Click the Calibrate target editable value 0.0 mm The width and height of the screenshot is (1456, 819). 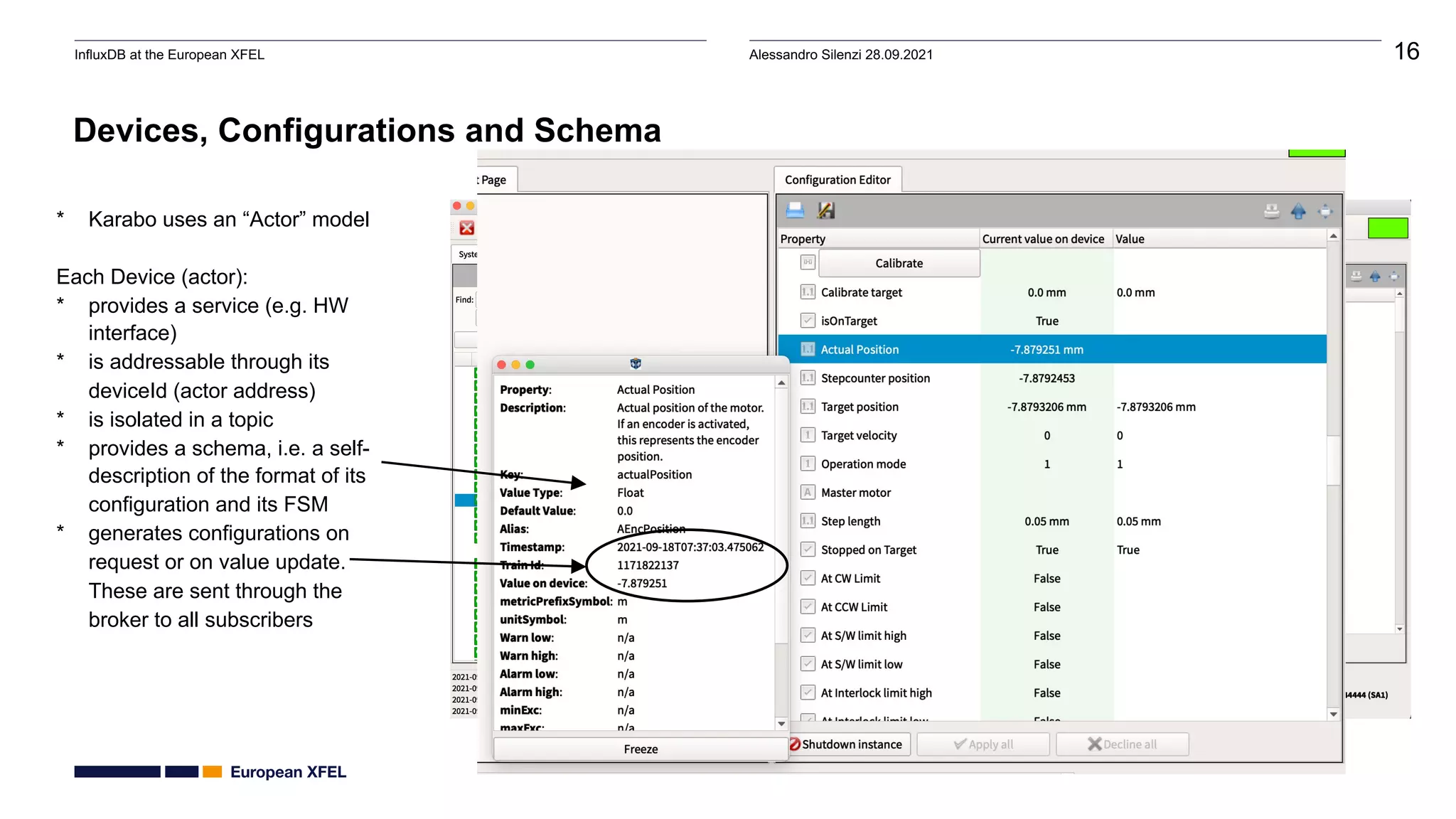pos(1136,292)
